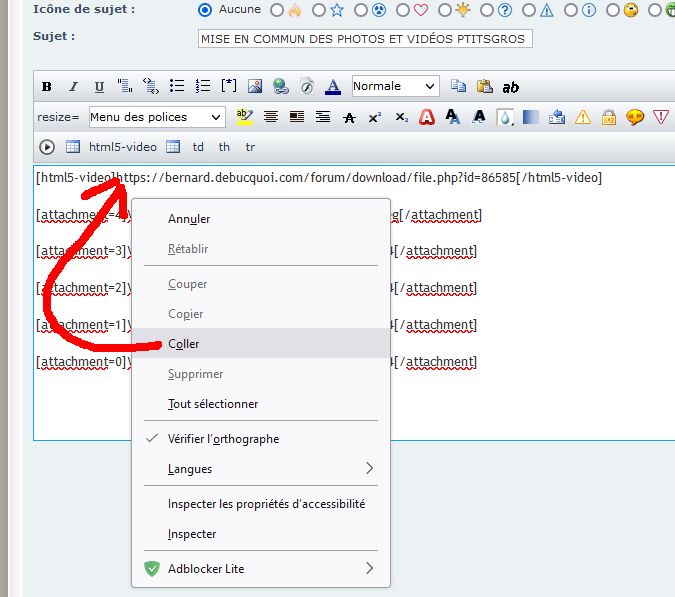Choose 'Tout sélectionner' in context menu

click(213, 404)
